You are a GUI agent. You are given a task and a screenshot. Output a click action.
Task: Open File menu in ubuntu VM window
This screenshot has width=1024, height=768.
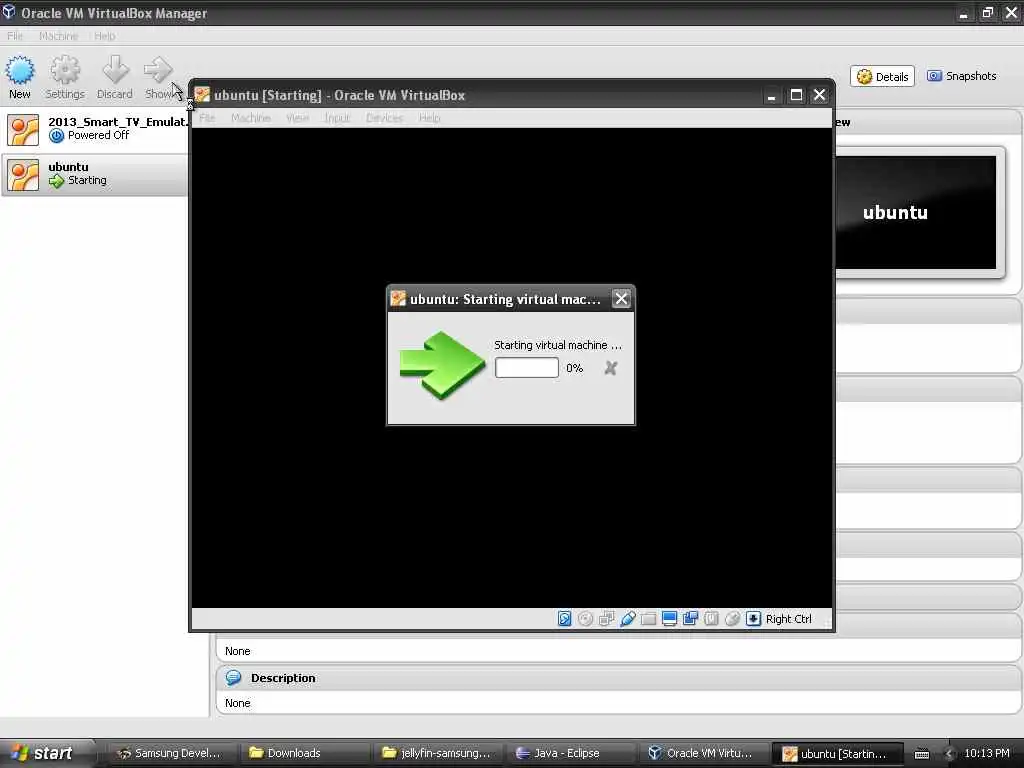coord(207,118)
